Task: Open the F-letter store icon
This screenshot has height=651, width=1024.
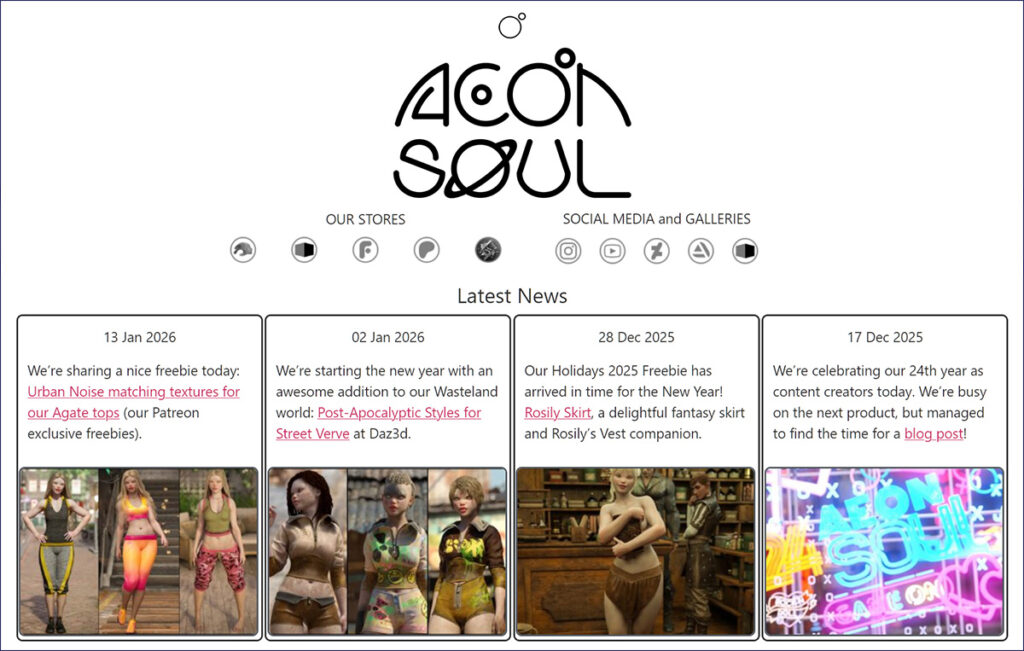Action: [x=365, y=250]
